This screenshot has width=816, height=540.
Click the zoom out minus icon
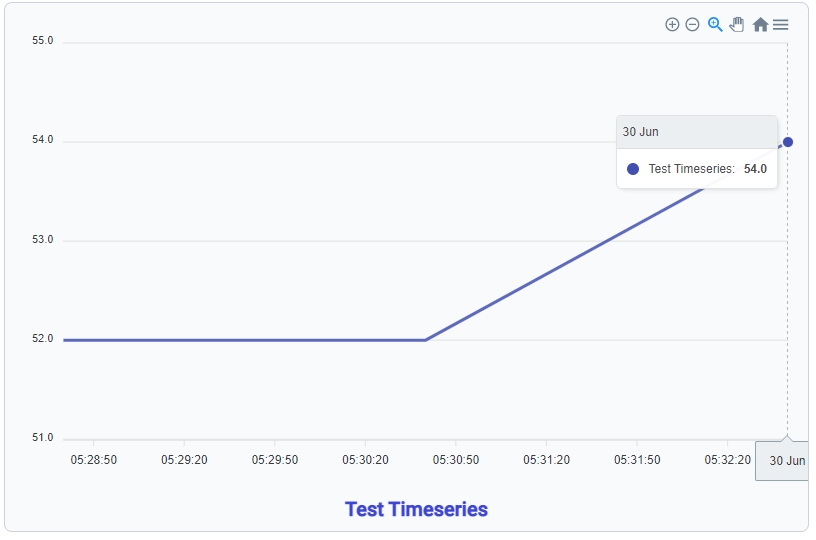tap(692, 25)
